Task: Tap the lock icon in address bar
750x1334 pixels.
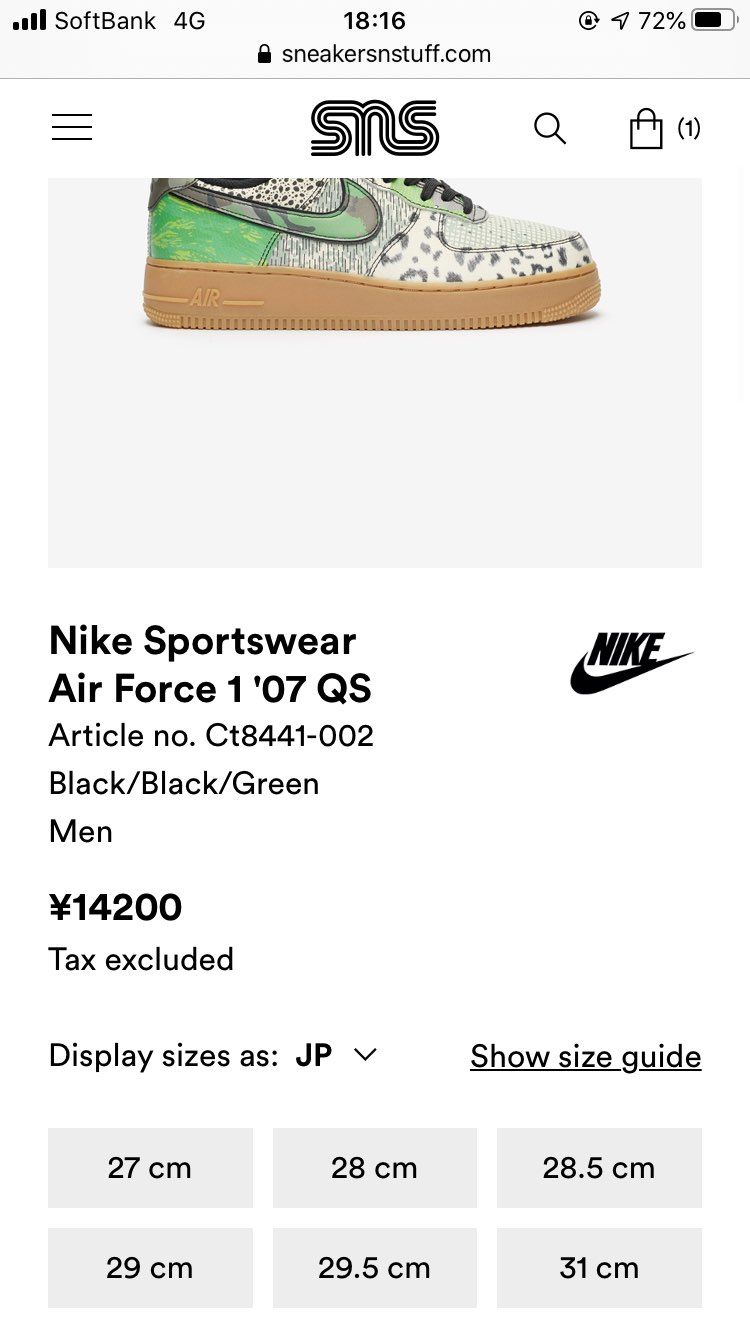Action: (x=265, y=54)
